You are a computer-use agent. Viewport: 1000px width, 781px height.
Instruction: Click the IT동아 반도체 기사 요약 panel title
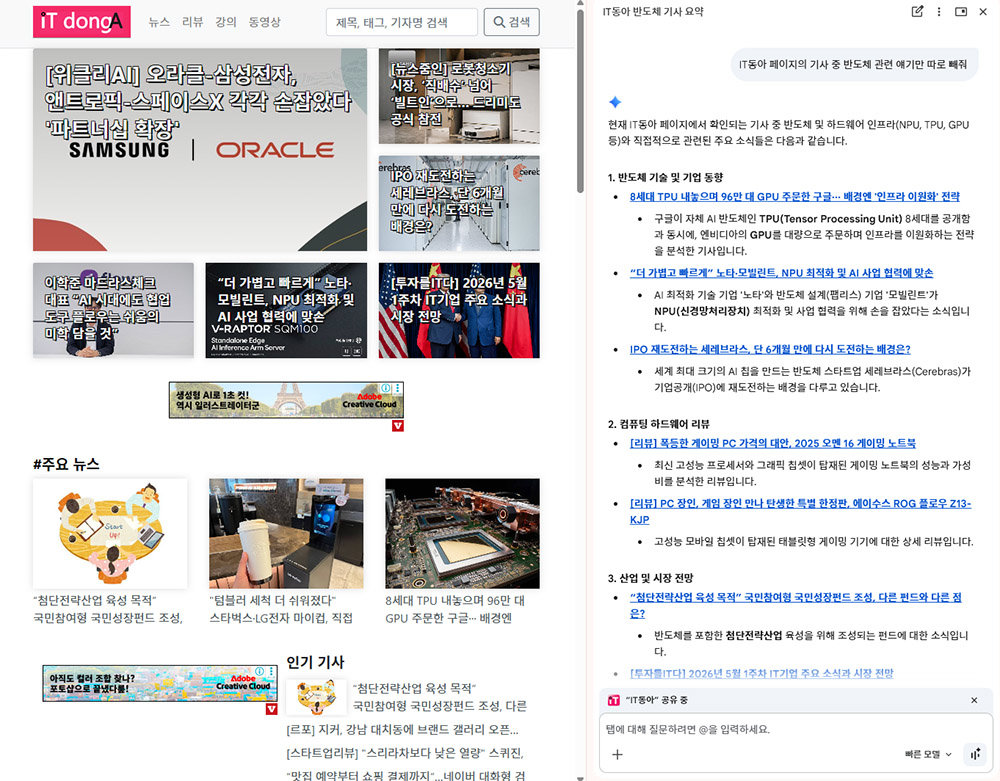tap(653, 11)
